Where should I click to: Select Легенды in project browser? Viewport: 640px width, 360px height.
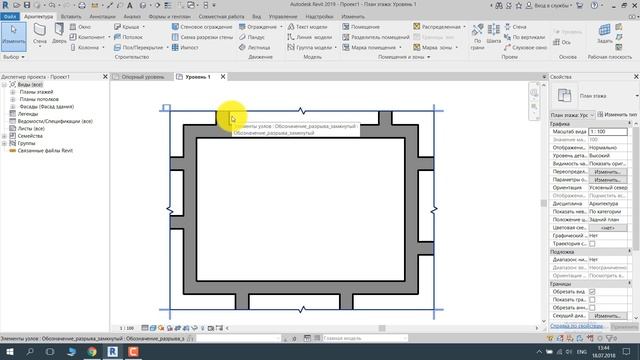(x=28, y=114)
